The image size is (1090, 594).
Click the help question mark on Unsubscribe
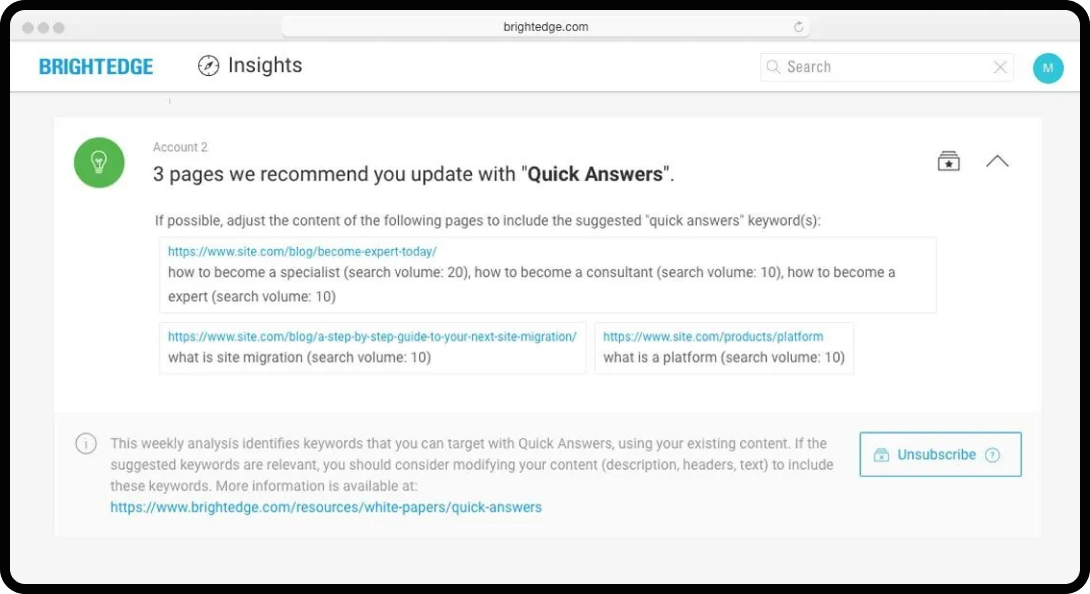coord(992,455)
